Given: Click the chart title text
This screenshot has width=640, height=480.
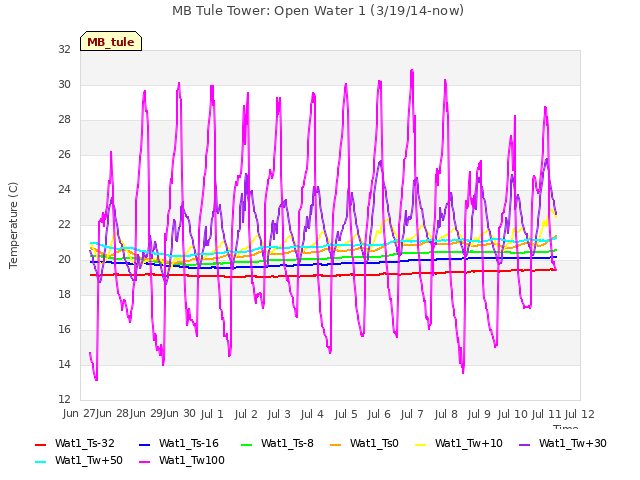Looking at the screenshot, I should click(318, 11).
